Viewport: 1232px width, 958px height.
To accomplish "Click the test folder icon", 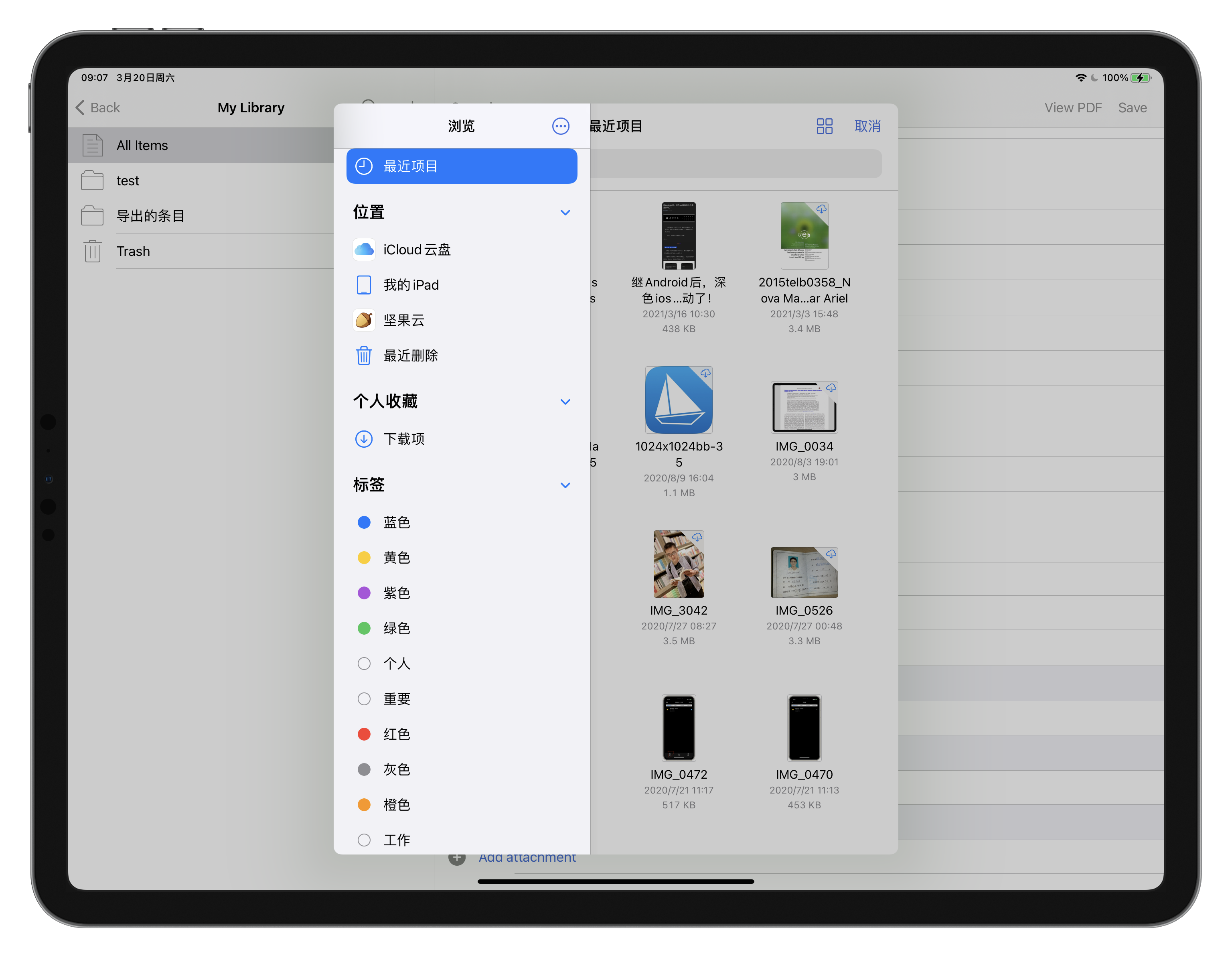I will tap(93, 181).
